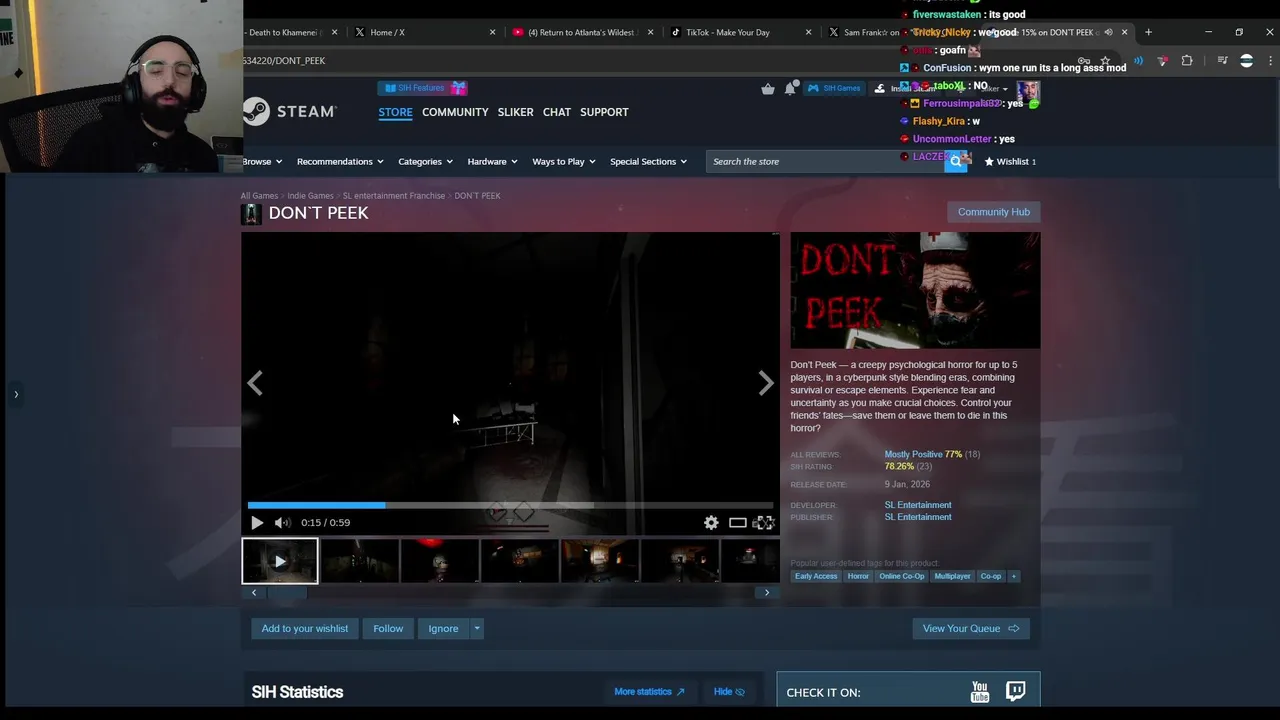Go to previous media with left arrow
Screen dimensions: 1280x720
click(255, 383)
